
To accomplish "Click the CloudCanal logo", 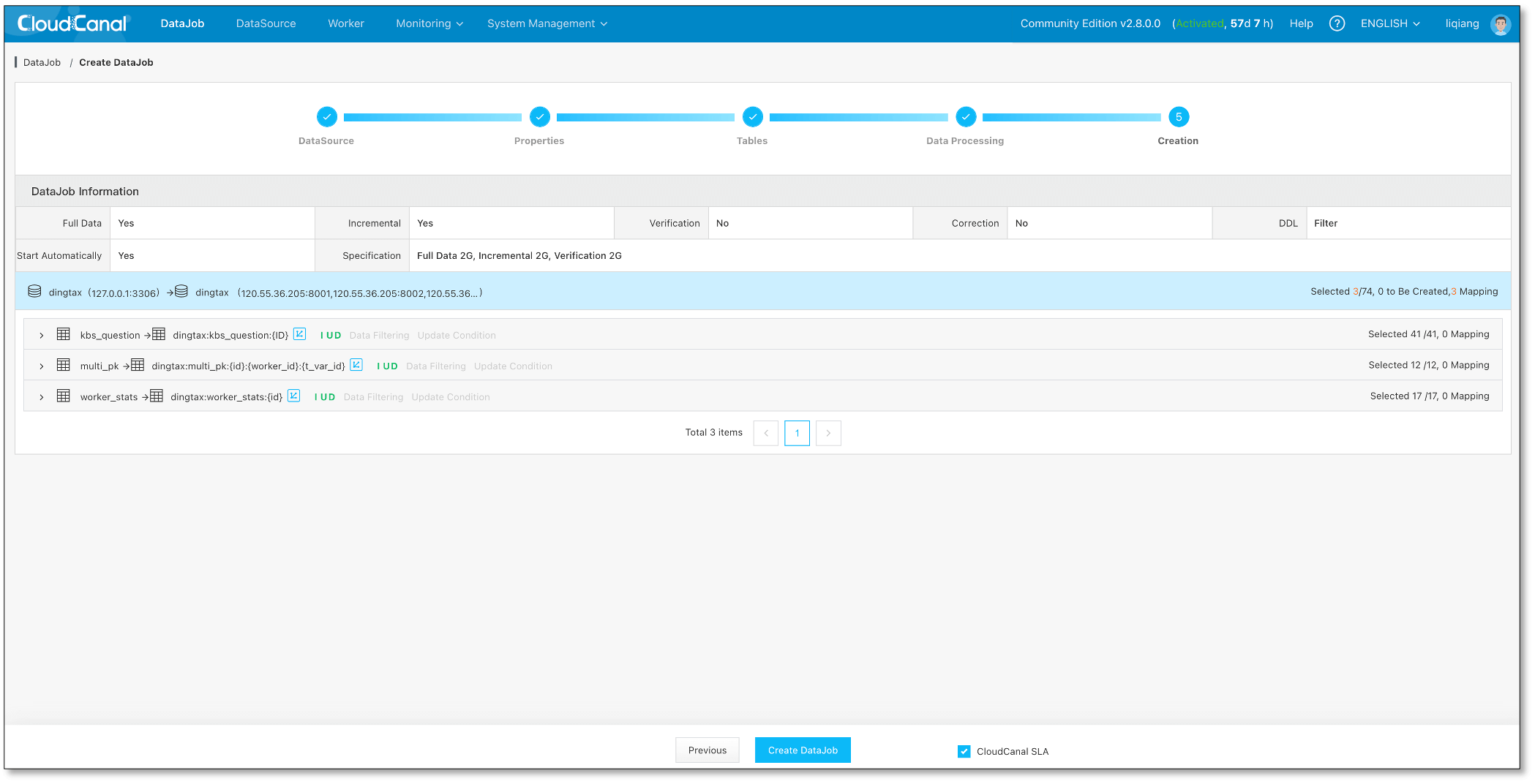I will [x=72, y=23].
